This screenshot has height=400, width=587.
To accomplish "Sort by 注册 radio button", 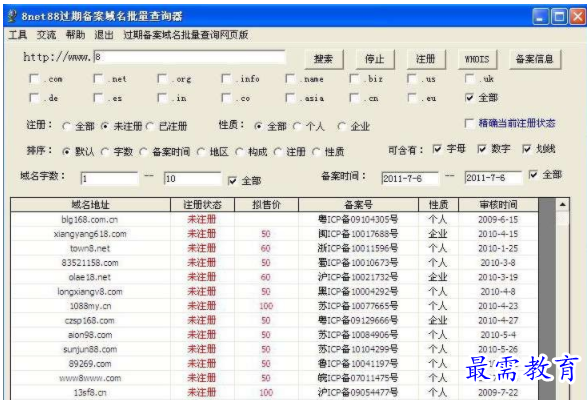I will coord(278,152).
